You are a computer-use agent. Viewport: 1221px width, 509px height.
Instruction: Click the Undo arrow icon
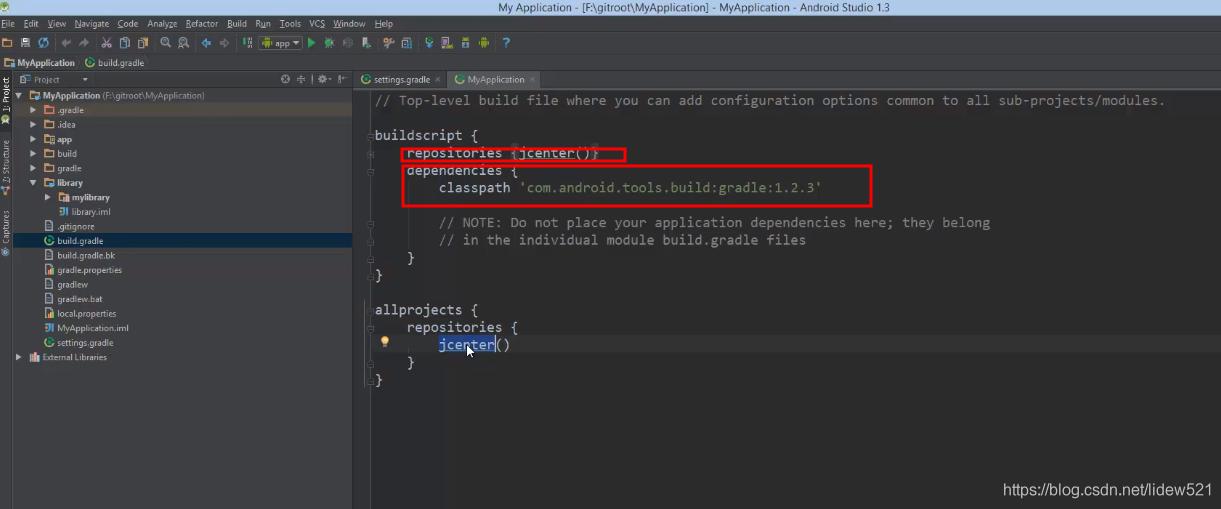65,43
